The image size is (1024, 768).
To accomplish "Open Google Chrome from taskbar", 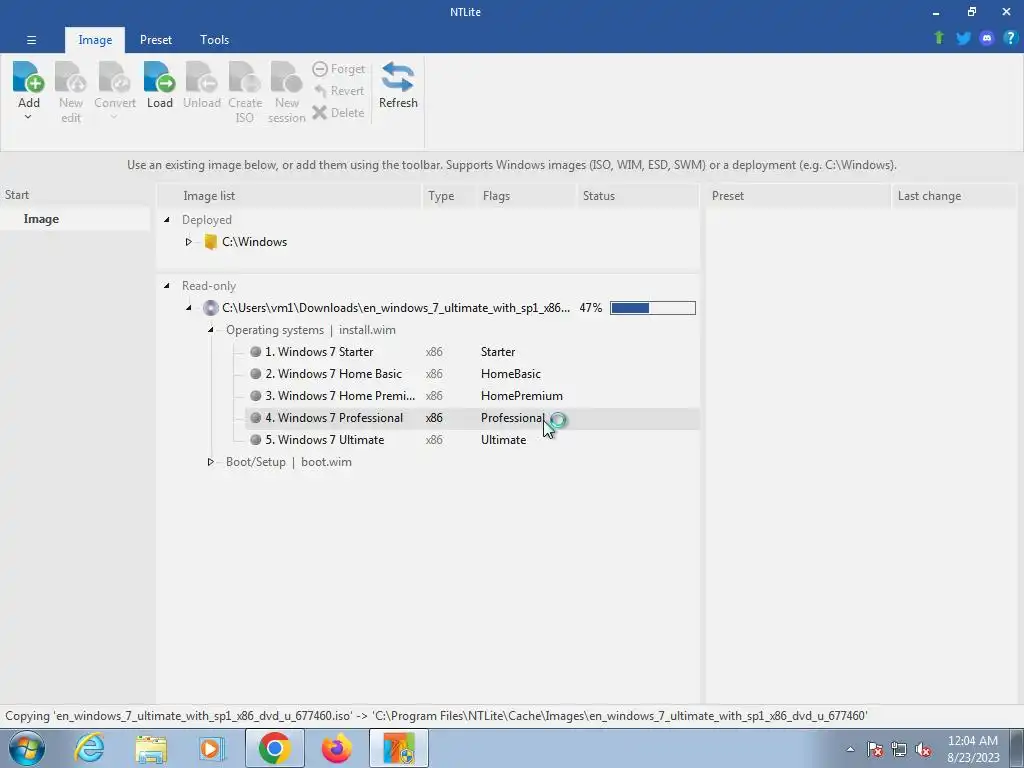I will (x=274, y=748).
